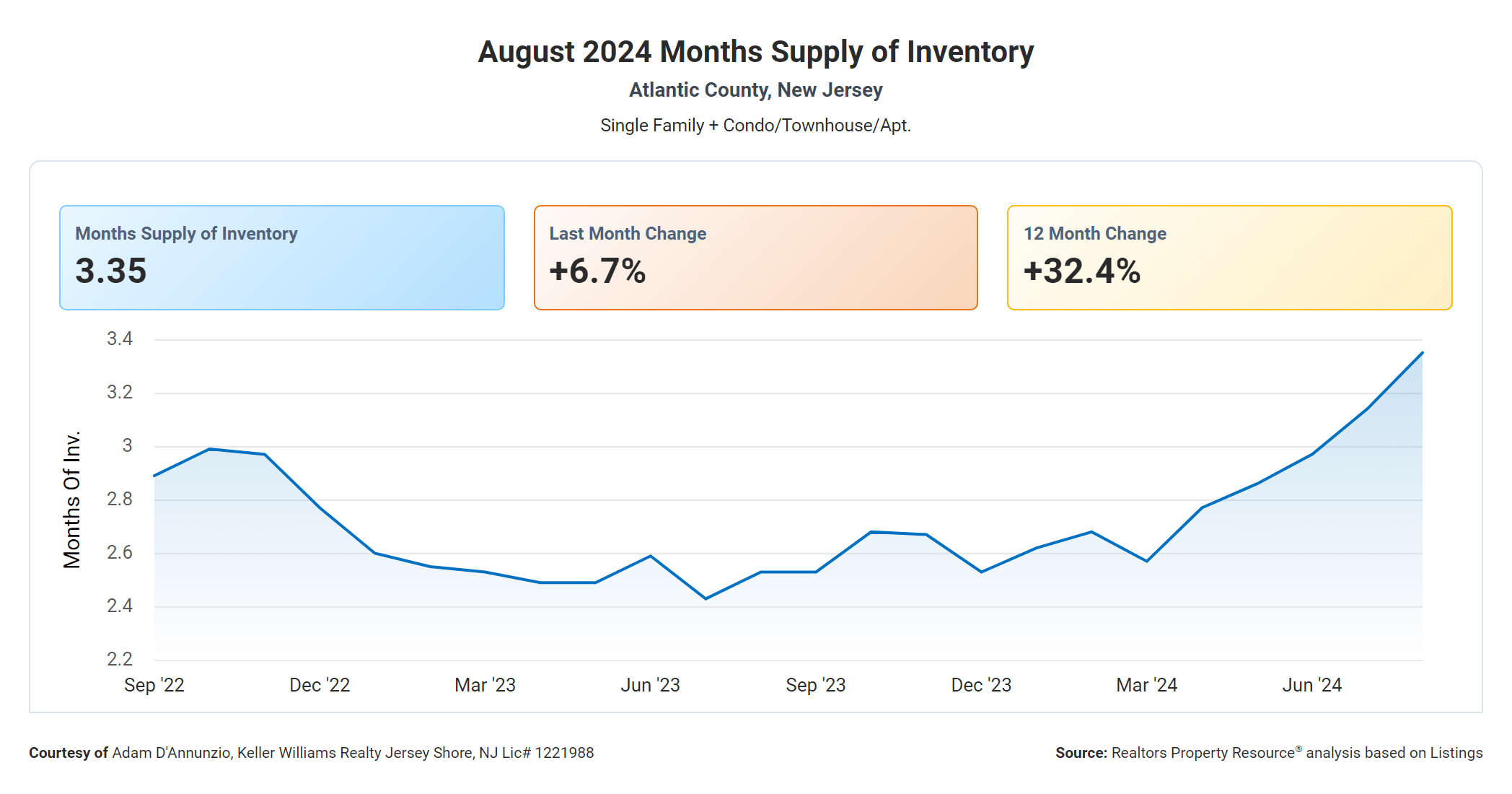This screenshot has width=1512, height=794.
Task: Click the Jun '24 axis label
Action: (1311, 685)
